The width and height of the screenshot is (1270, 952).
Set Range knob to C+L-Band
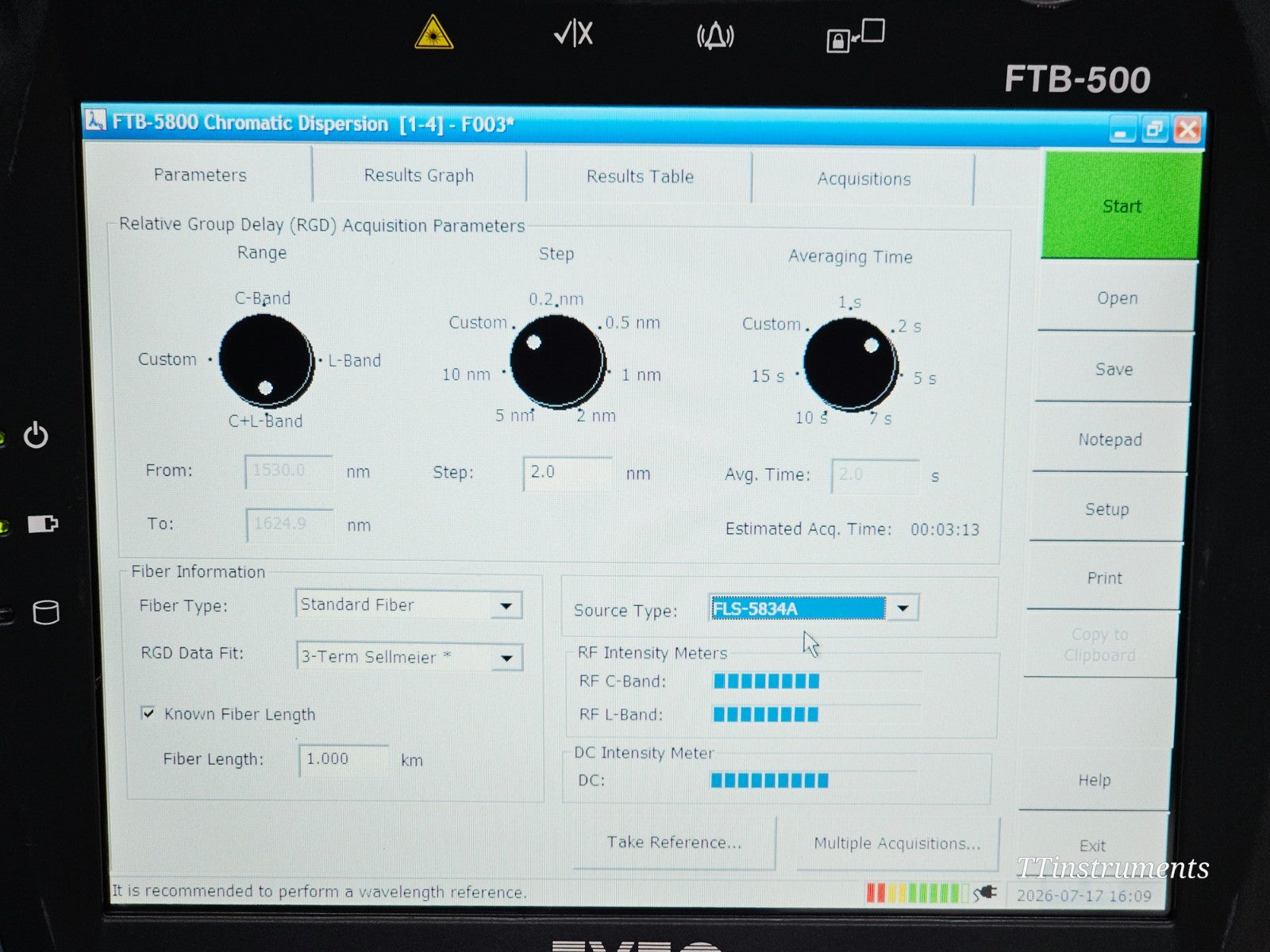coord(266,421)
